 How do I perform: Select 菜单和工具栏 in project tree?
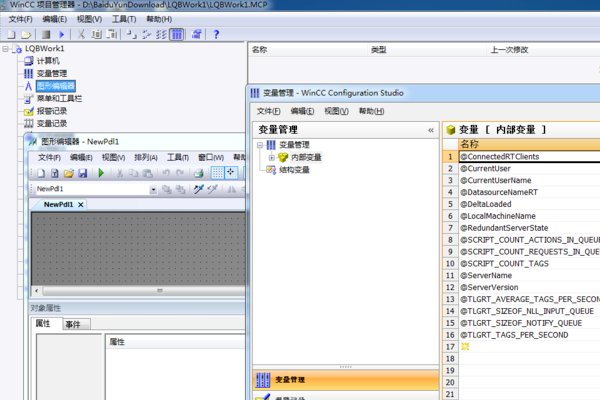[59, 99]
